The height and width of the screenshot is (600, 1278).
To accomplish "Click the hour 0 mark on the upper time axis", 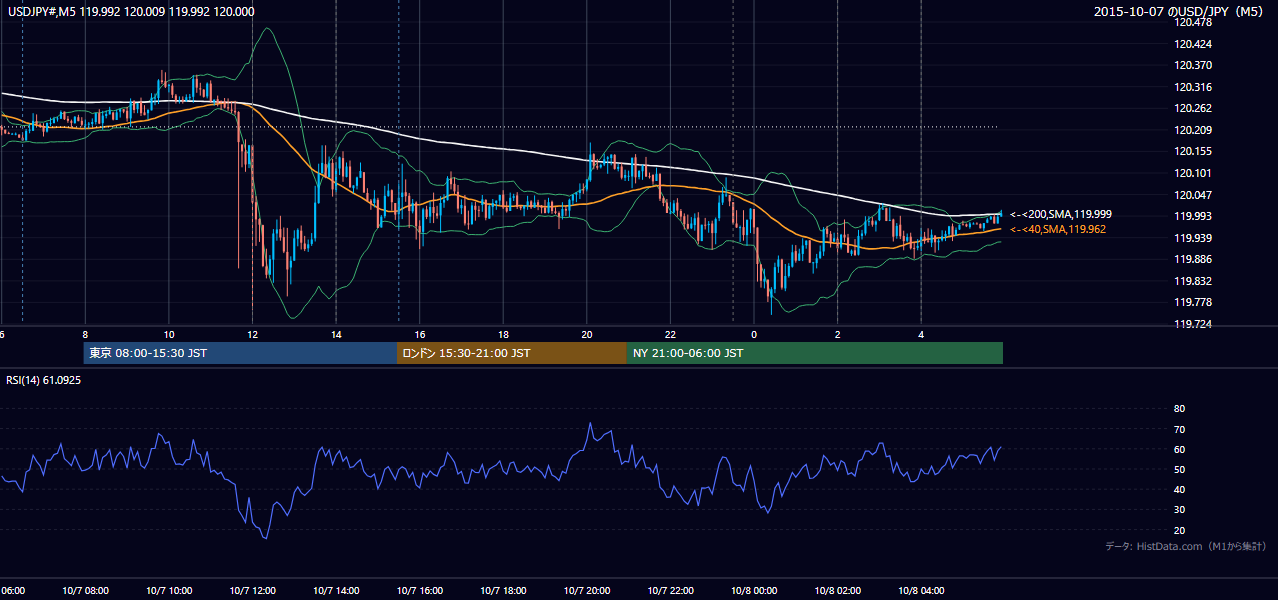I will 754,335.
